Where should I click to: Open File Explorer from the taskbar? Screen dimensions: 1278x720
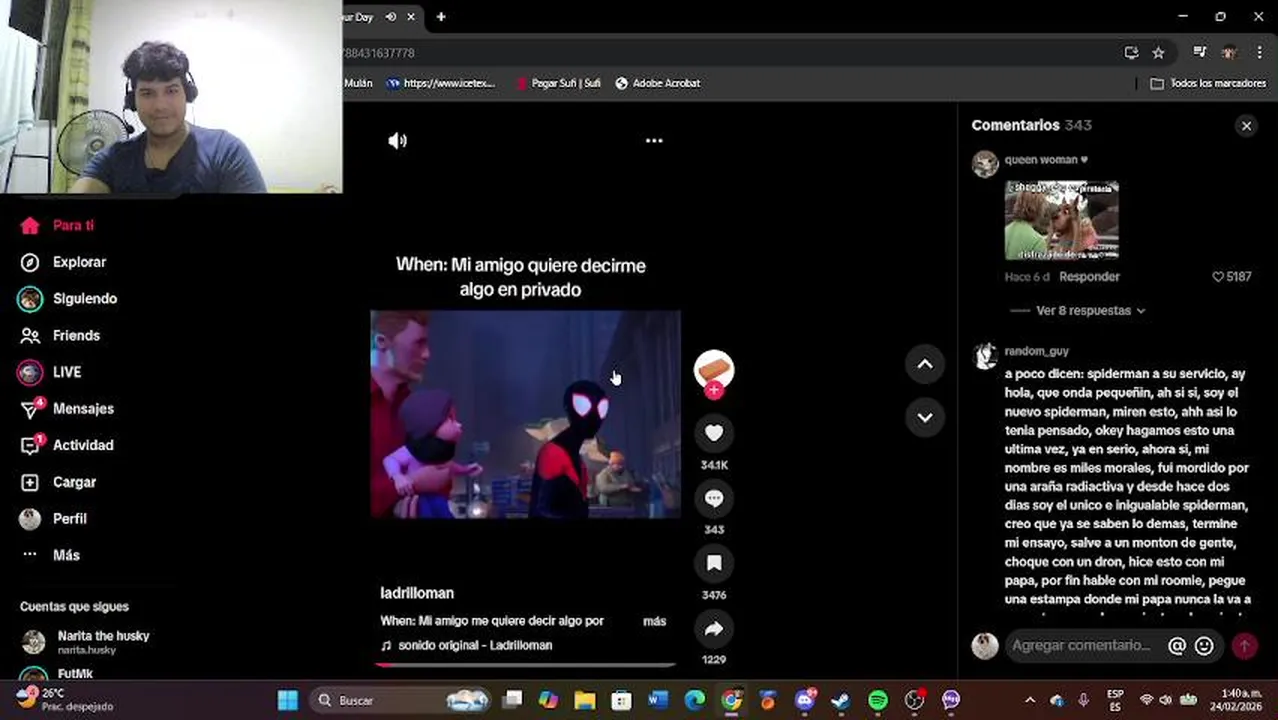(585, 700)
